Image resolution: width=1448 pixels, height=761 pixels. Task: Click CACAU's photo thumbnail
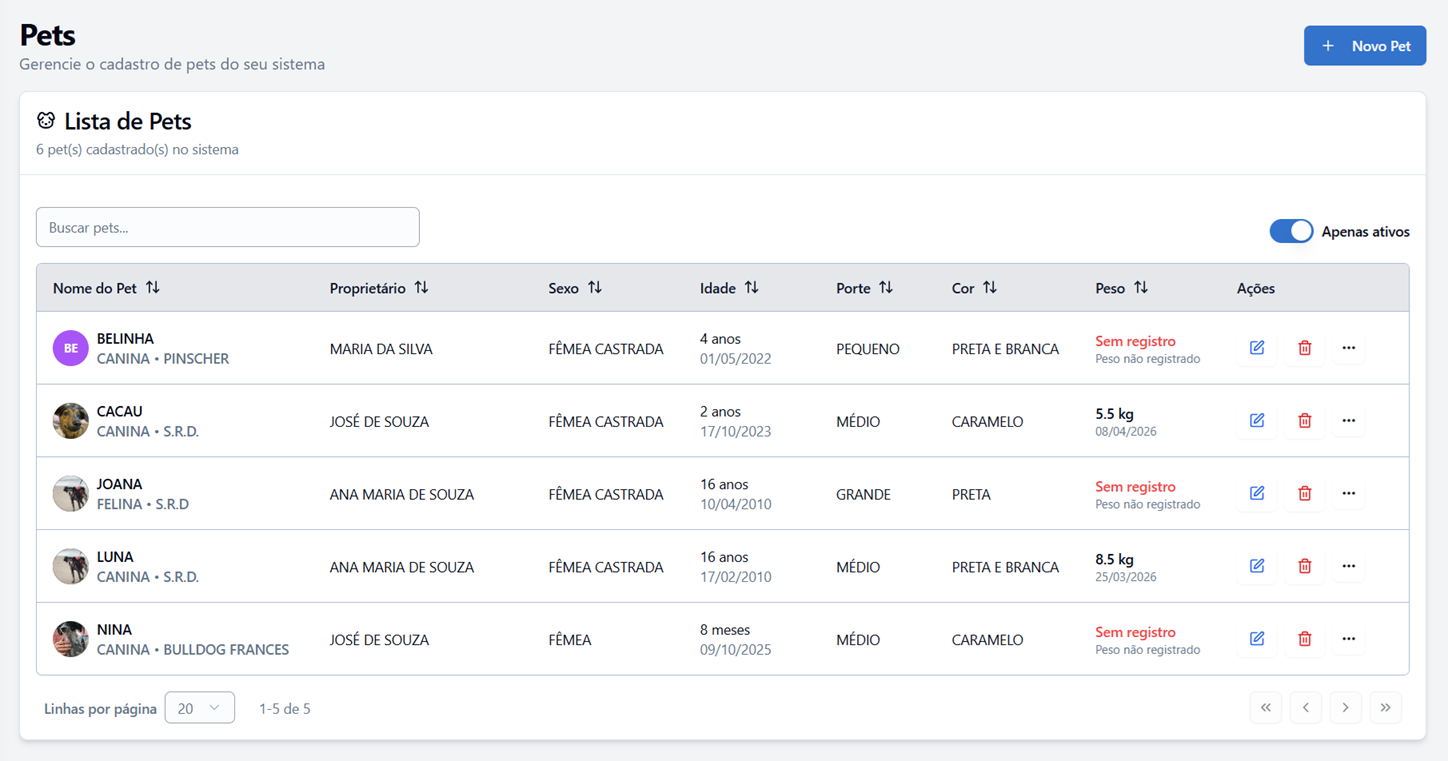click(71, 421)
